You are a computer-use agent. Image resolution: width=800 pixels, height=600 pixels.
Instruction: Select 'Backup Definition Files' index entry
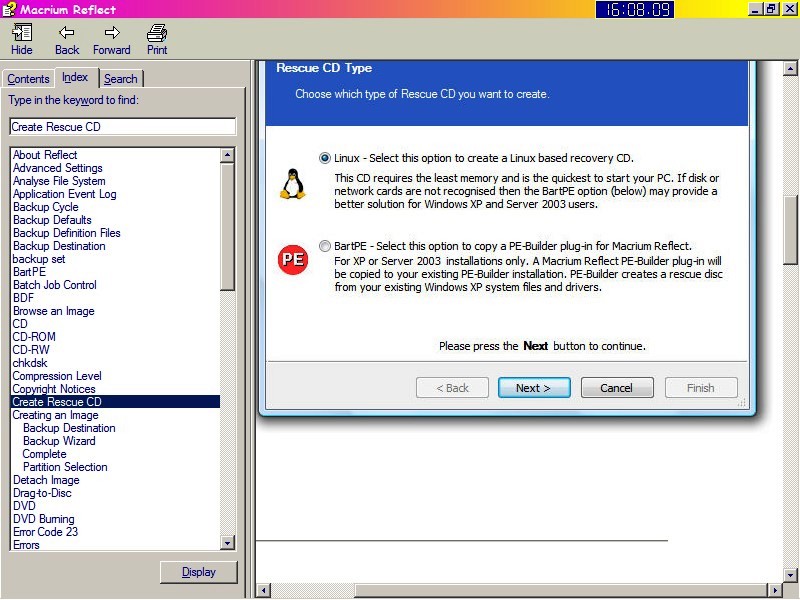[x=67, y=233]
